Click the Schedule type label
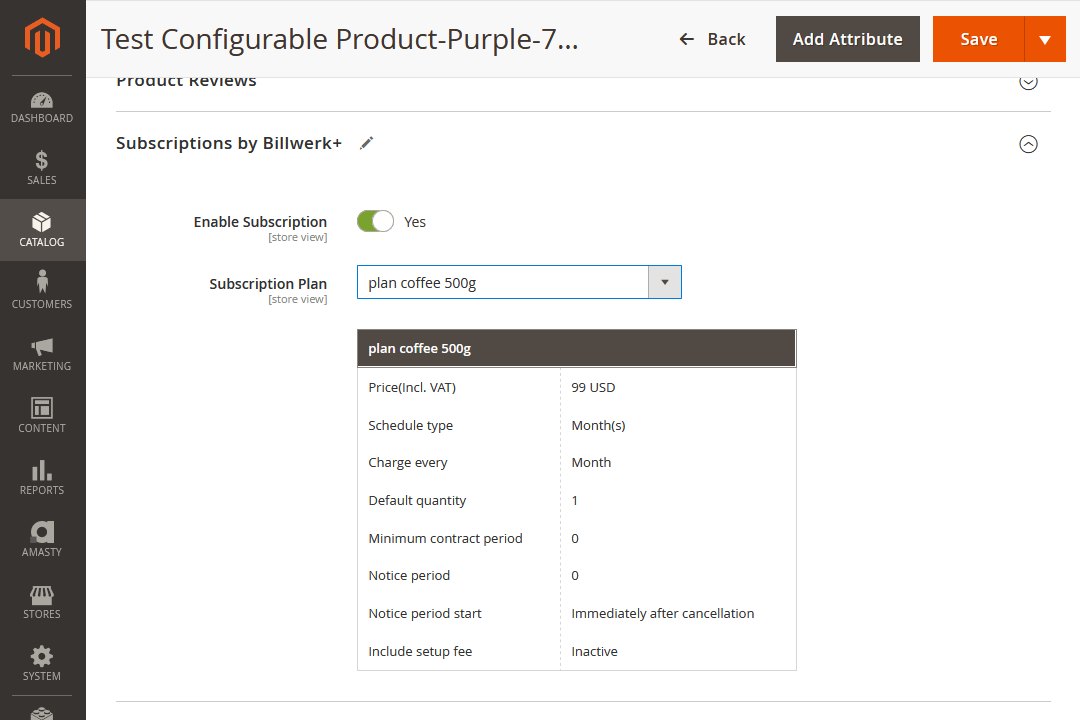Image resolution: width=1080 pixels, height=720 pixels. [411, 425]
